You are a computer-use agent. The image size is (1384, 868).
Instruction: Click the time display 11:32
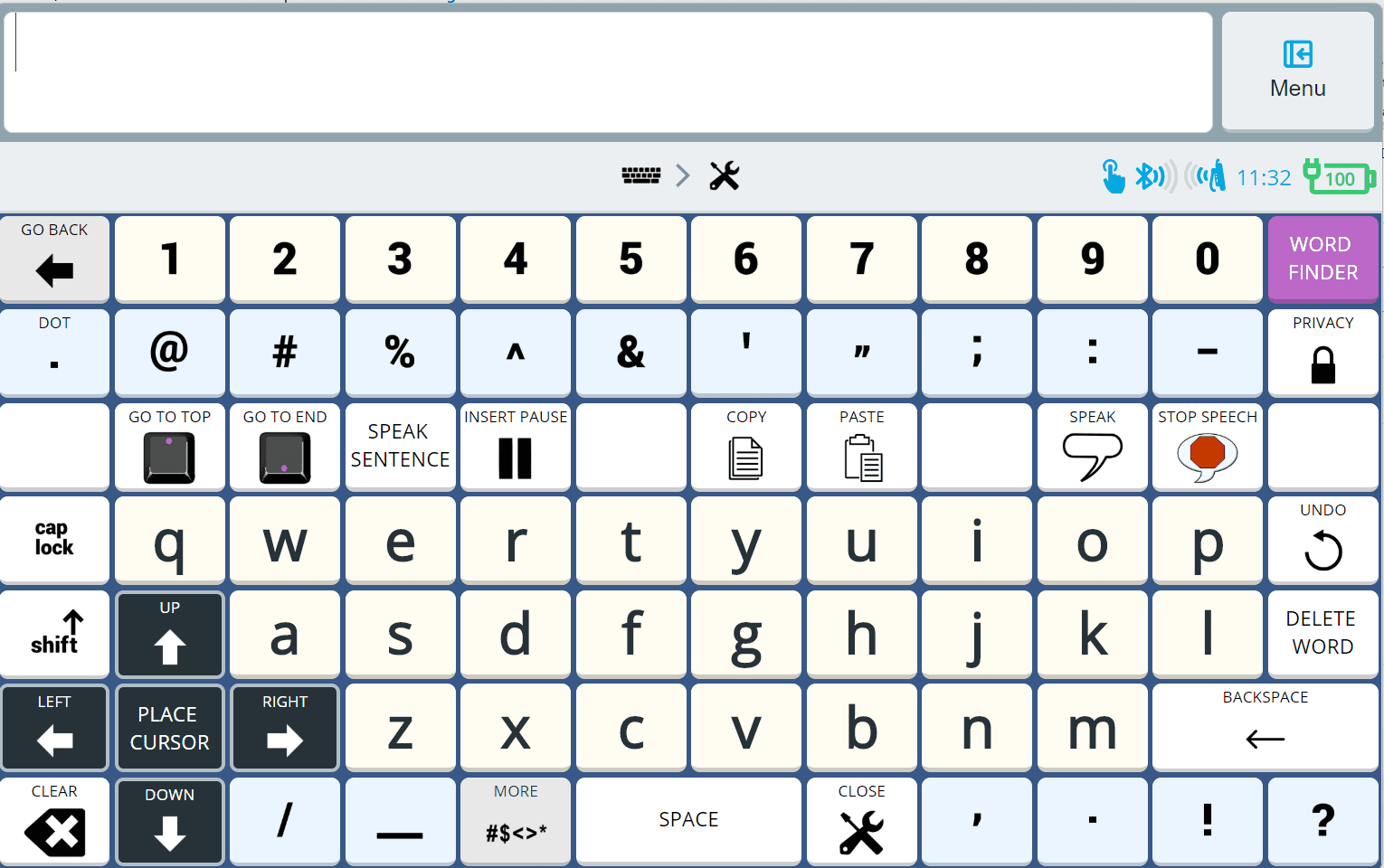pyautogui.click(x=1264, y=177)
